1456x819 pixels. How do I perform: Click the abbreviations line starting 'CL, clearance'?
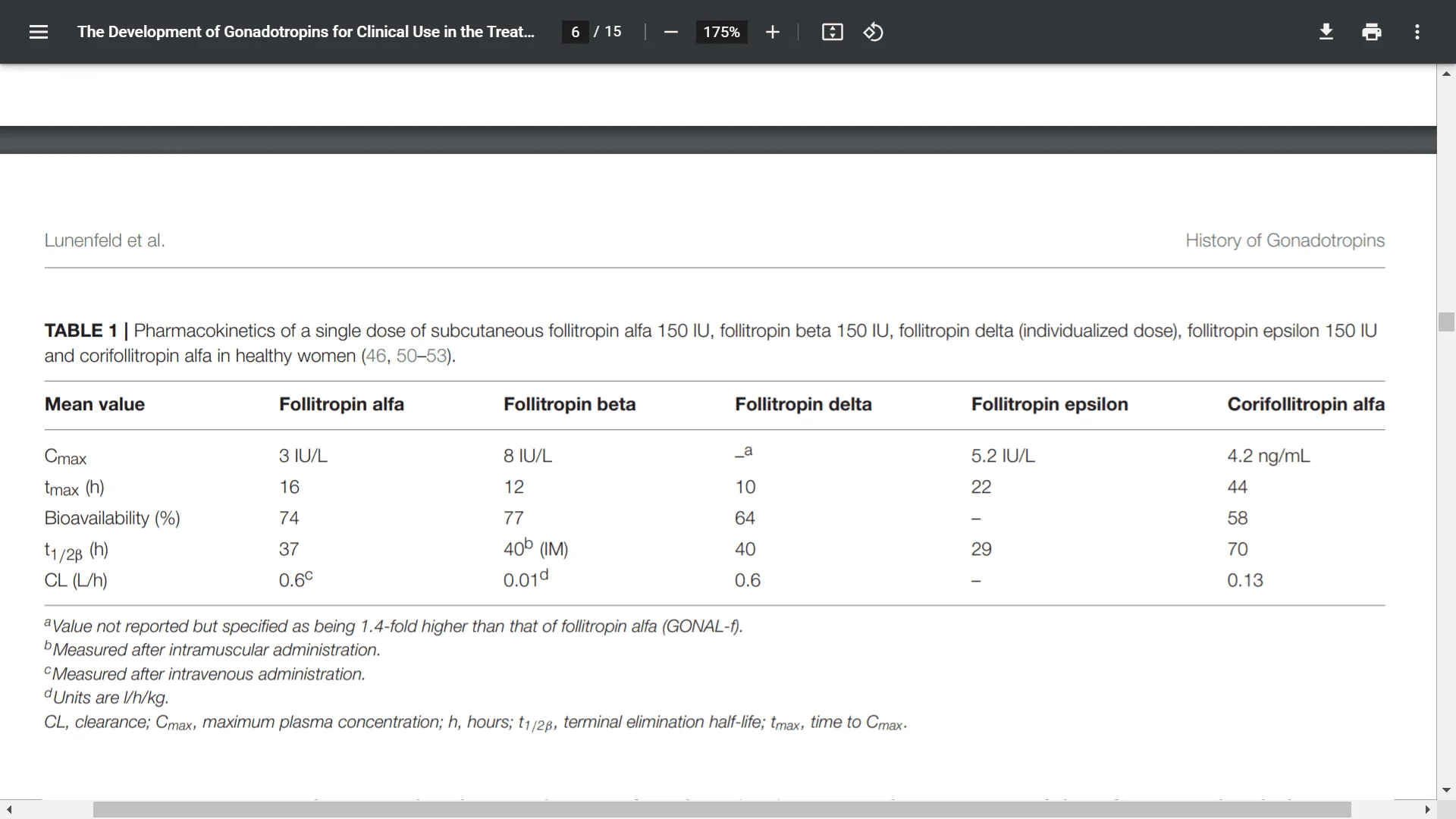point(475,723)
